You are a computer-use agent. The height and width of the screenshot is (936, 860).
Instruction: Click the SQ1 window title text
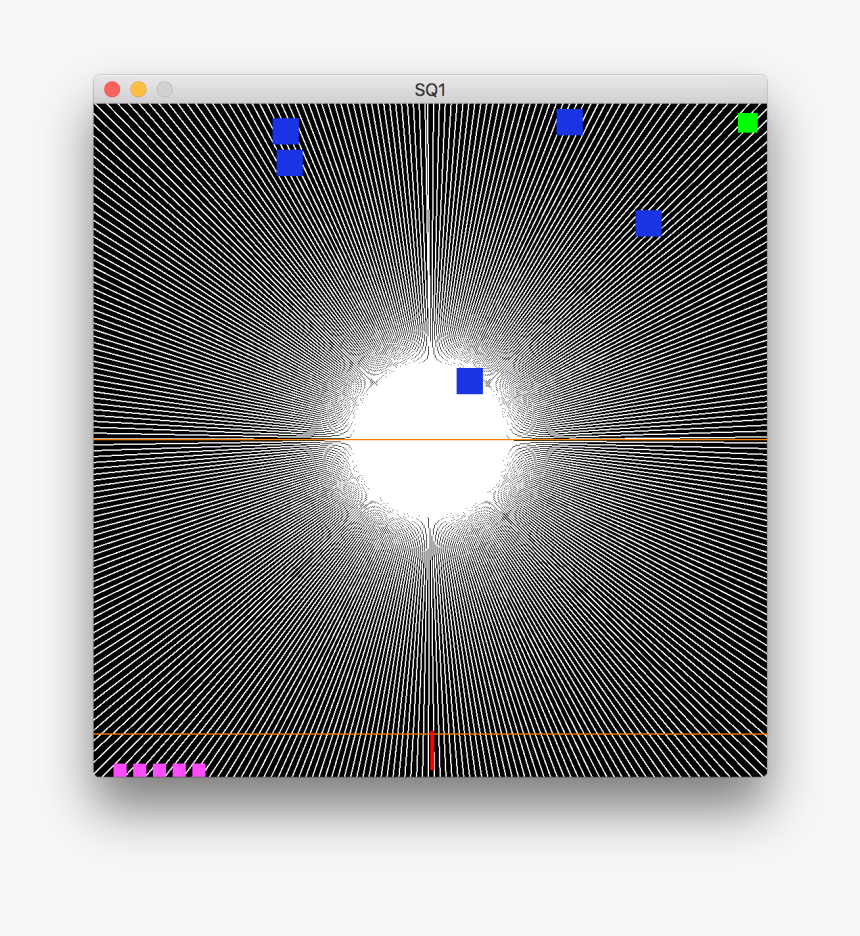pos(430,90)
